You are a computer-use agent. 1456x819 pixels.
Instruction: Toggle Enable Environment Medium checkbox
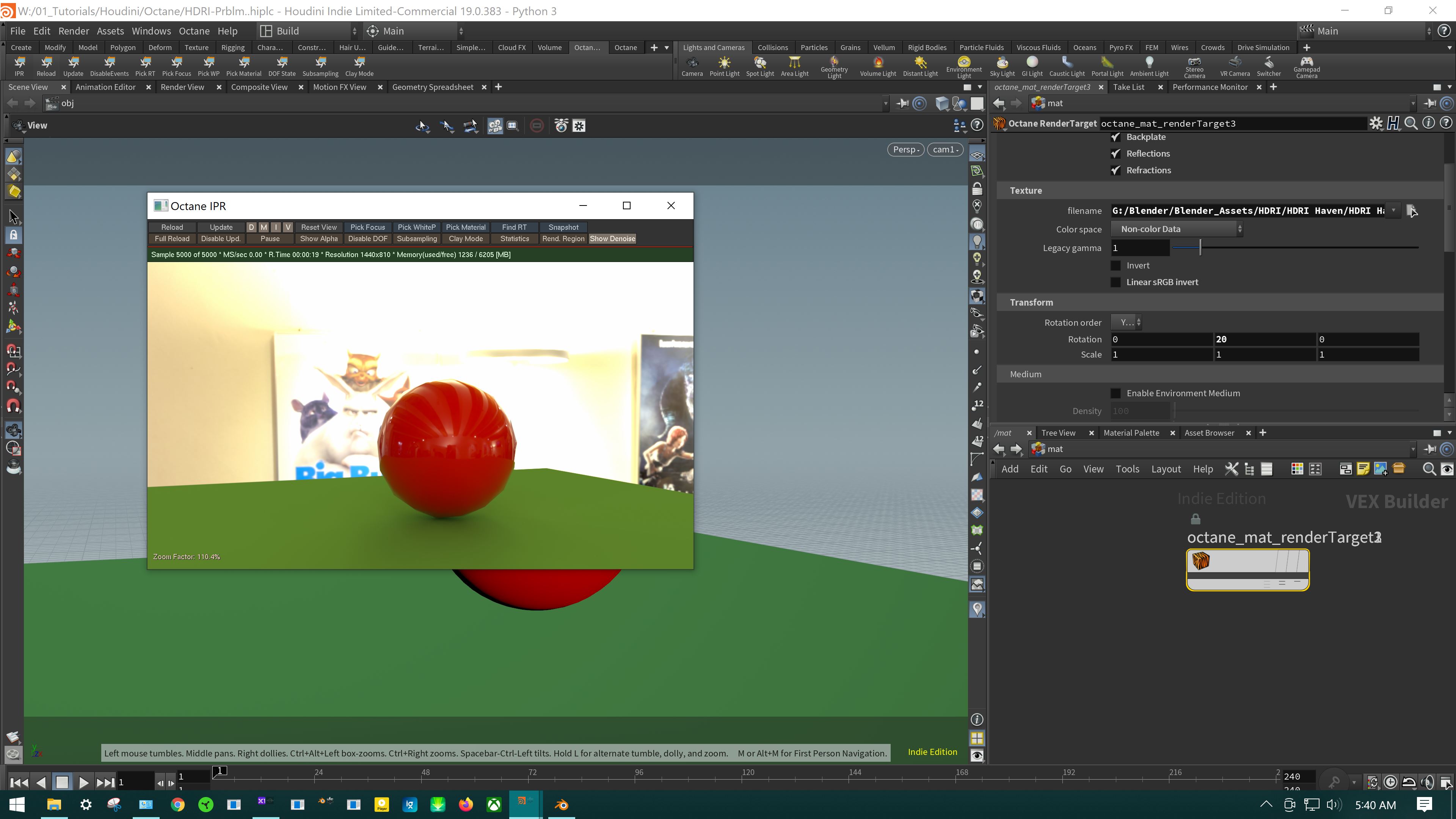pos(1116,394)
